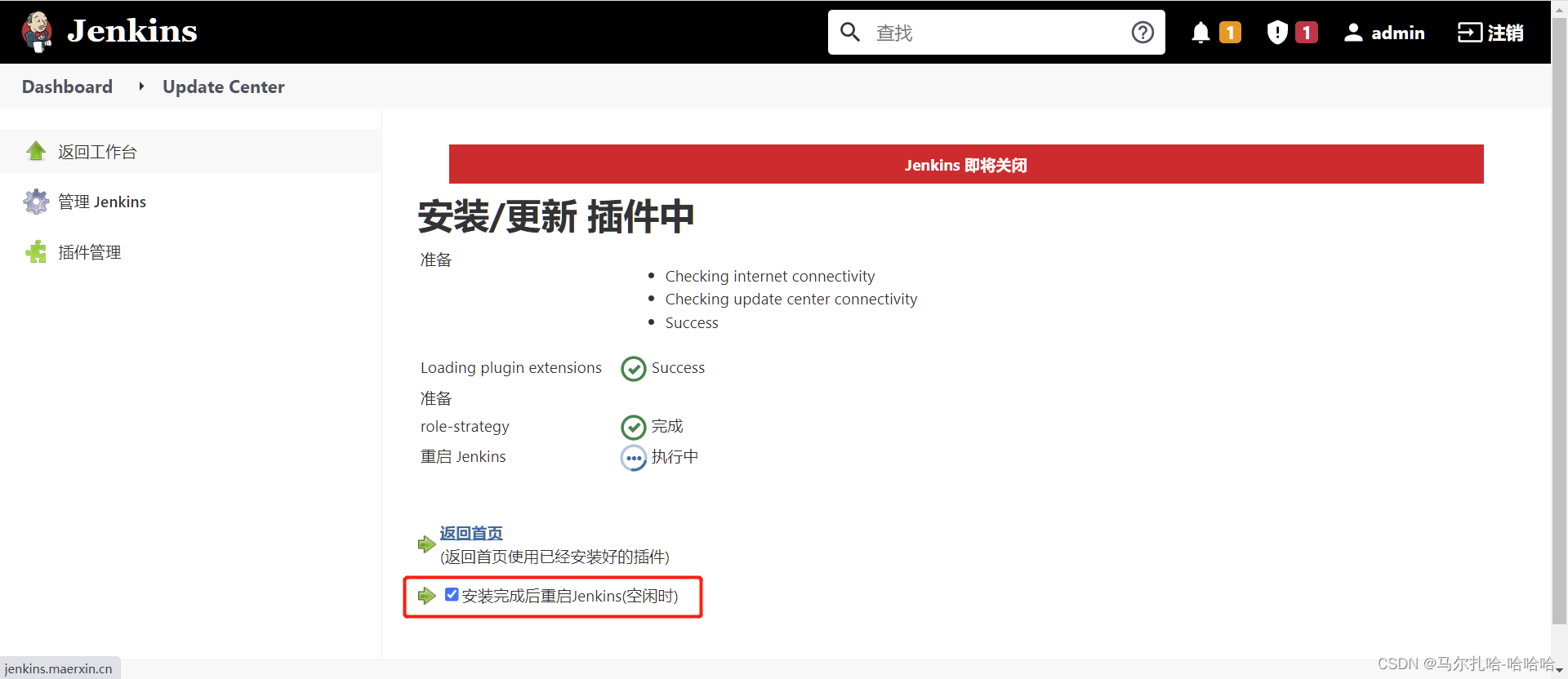The height and width of the screenshot is (679, 1568).
Task: Click the green up-arrow 返回工作台 icon
Action: click(36, 151)
